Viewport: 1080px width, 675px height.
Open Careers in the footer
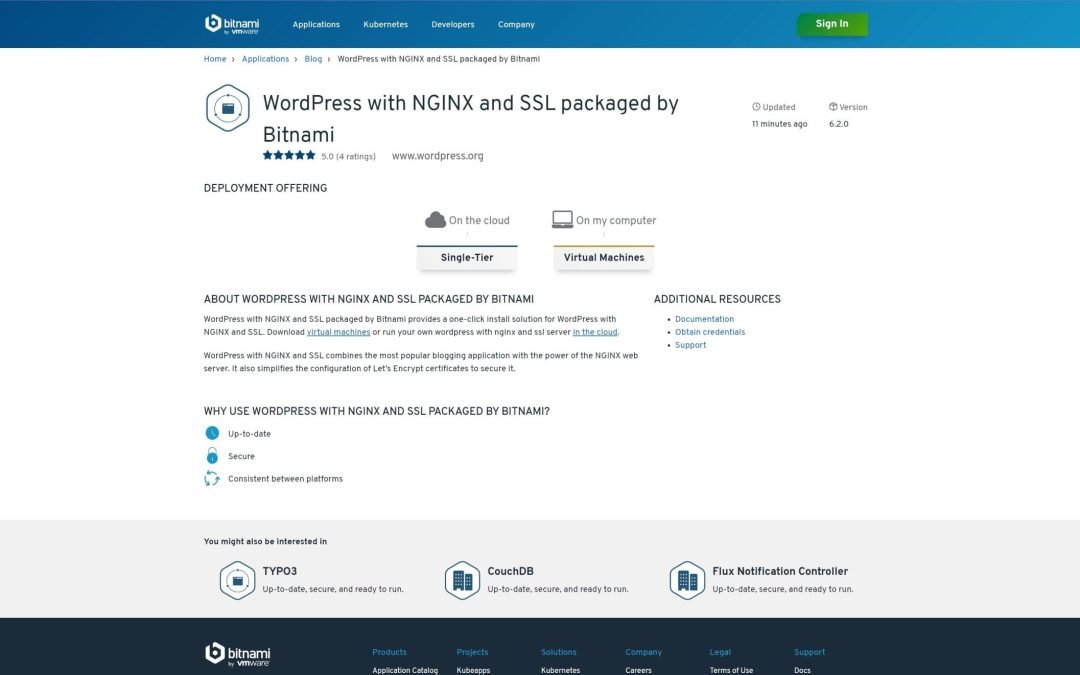(638, 670)
